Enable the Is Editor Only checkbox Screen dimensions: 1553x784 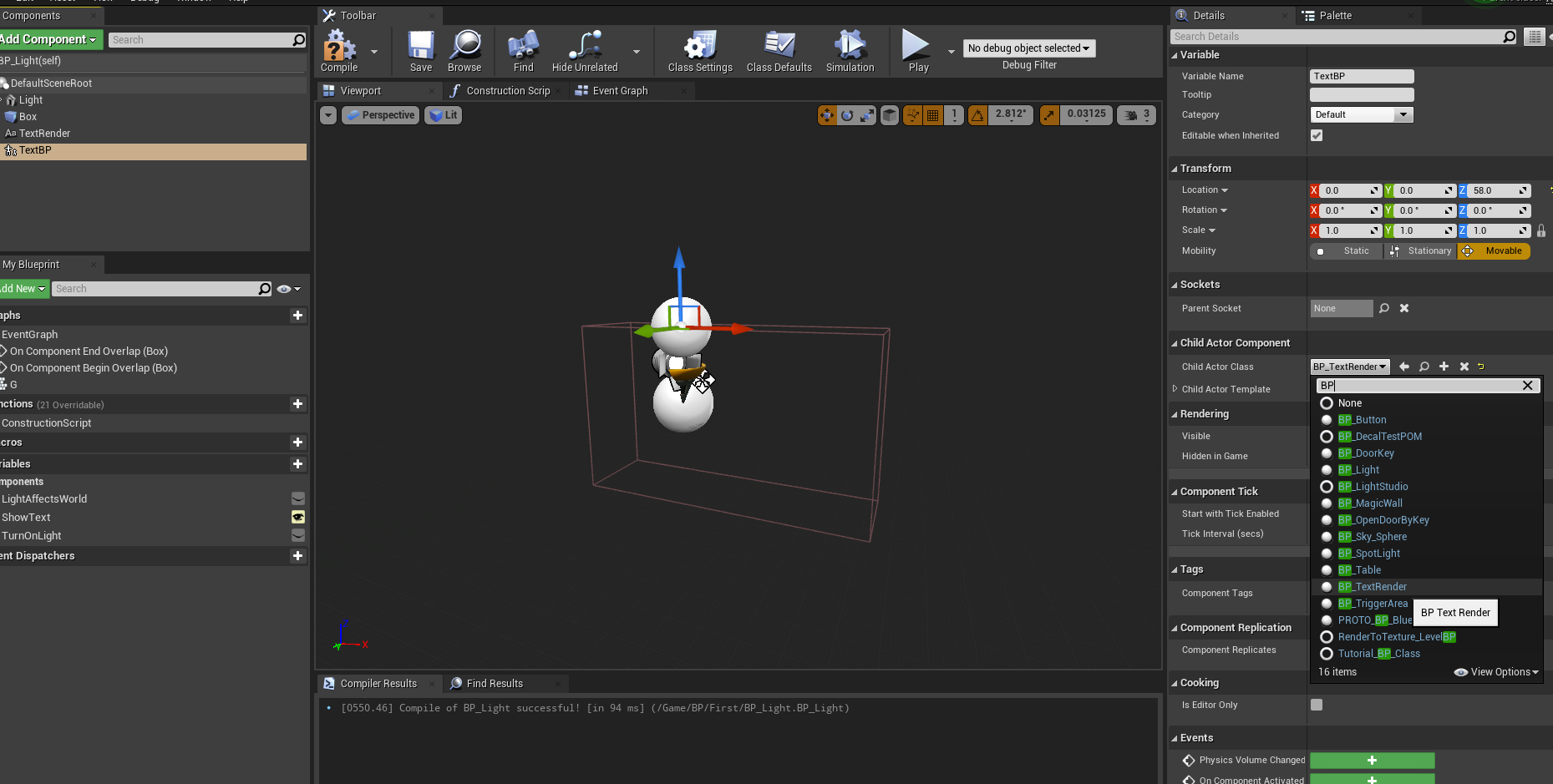click(1317, 705)
